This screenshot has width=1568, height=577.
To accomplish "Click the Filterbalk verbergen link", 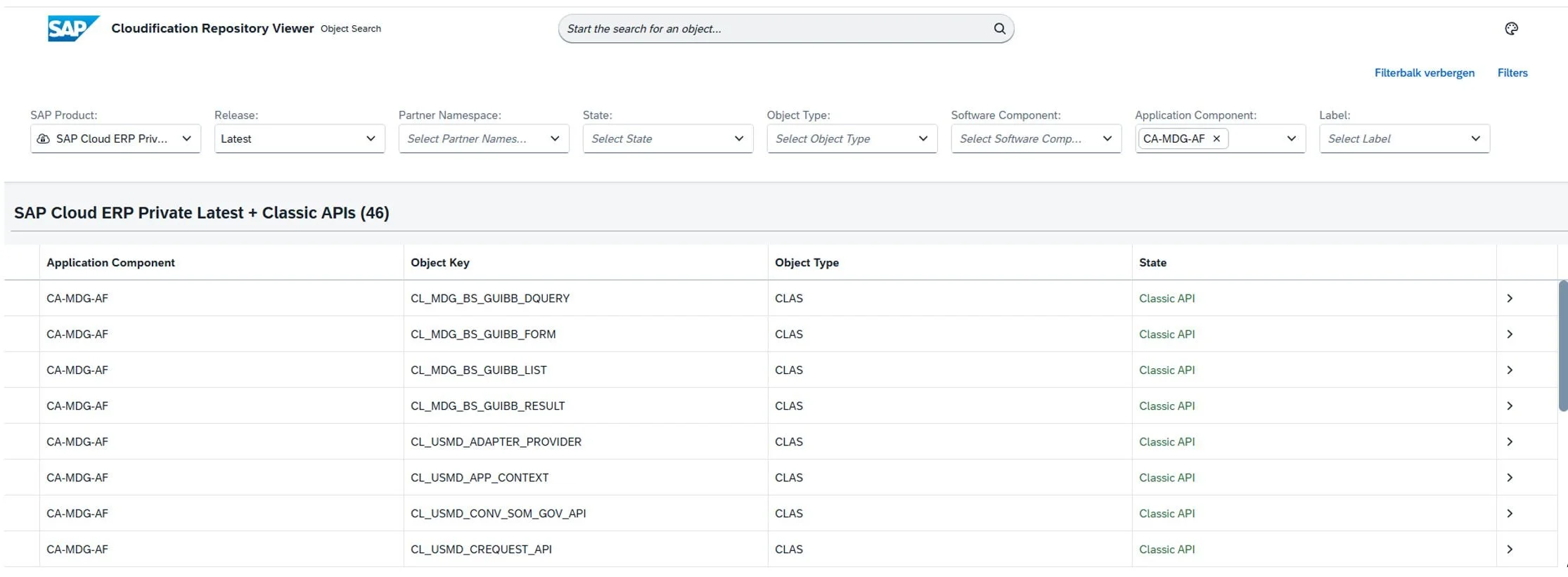I will 1424,72.
